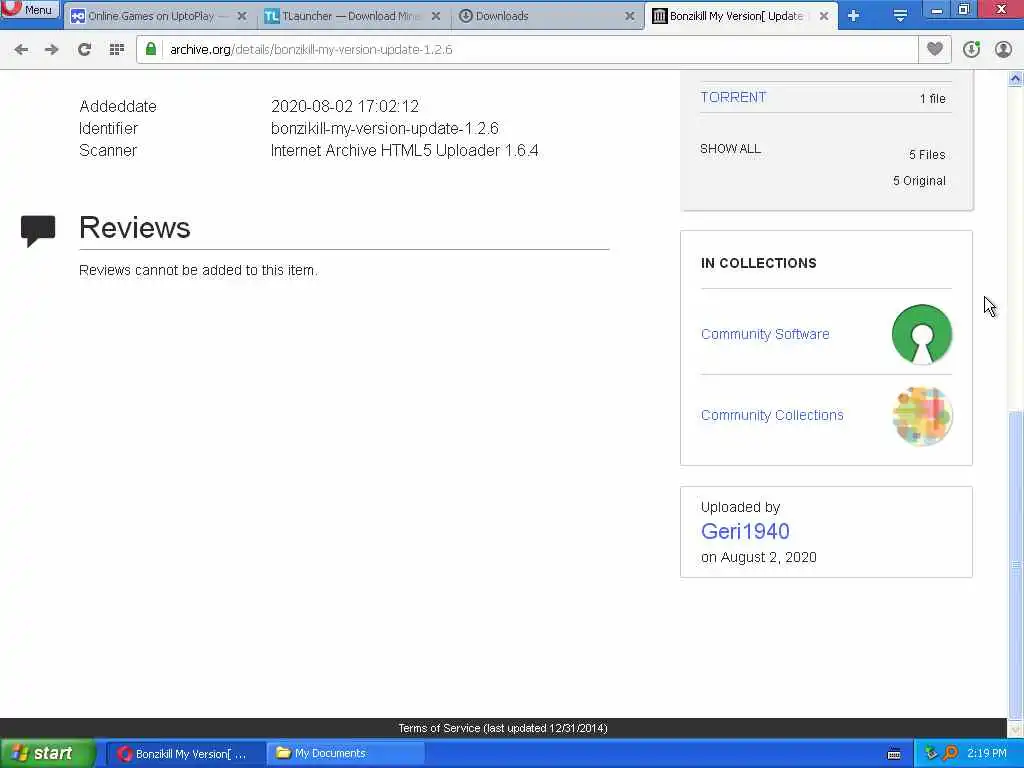Click the magnifier search tray icon
The height and width of the screenshot is (768, 1024).
(952, 754)
